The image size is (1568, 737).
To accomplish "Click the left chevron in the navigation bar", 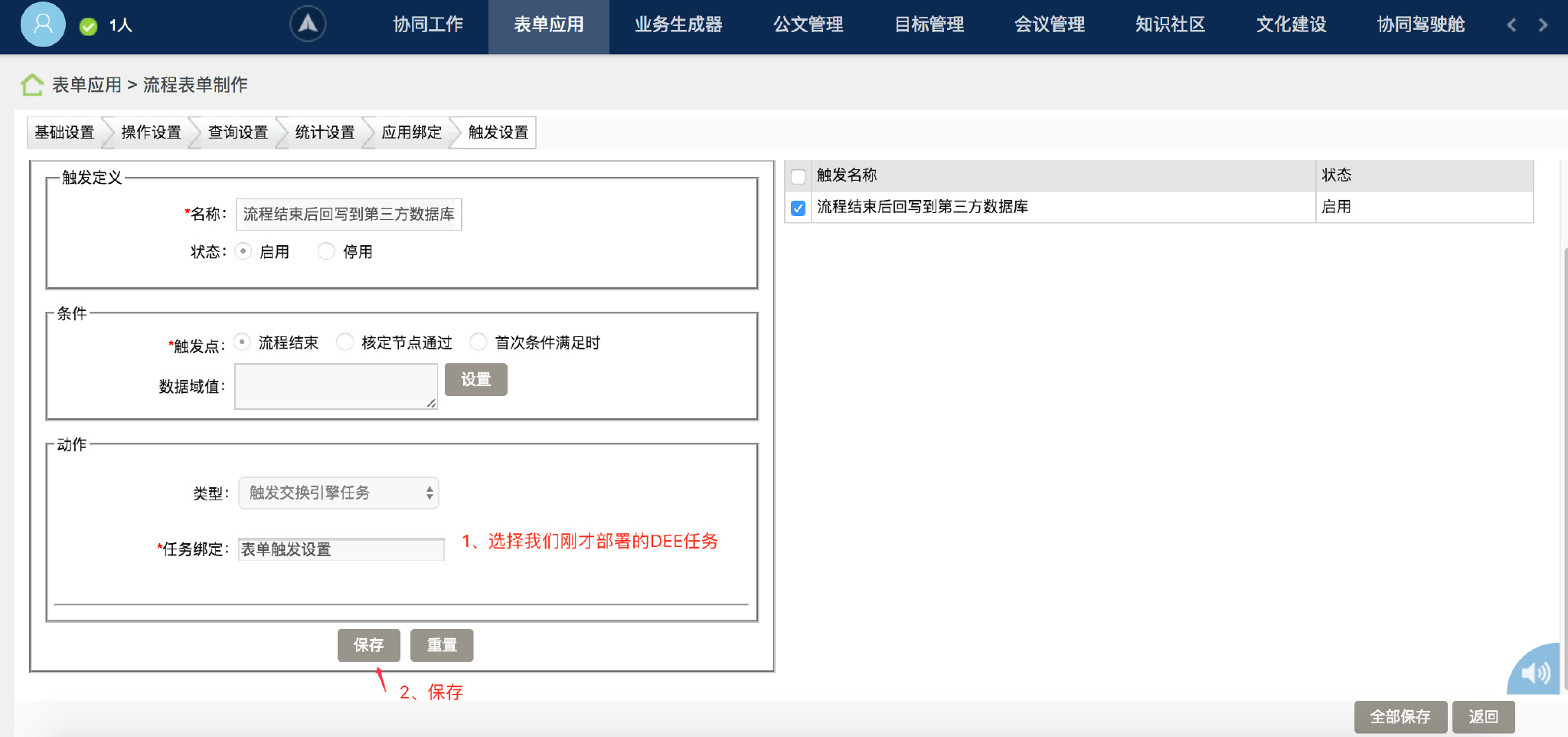I will pyautogui.click(x=1511, y=25).
